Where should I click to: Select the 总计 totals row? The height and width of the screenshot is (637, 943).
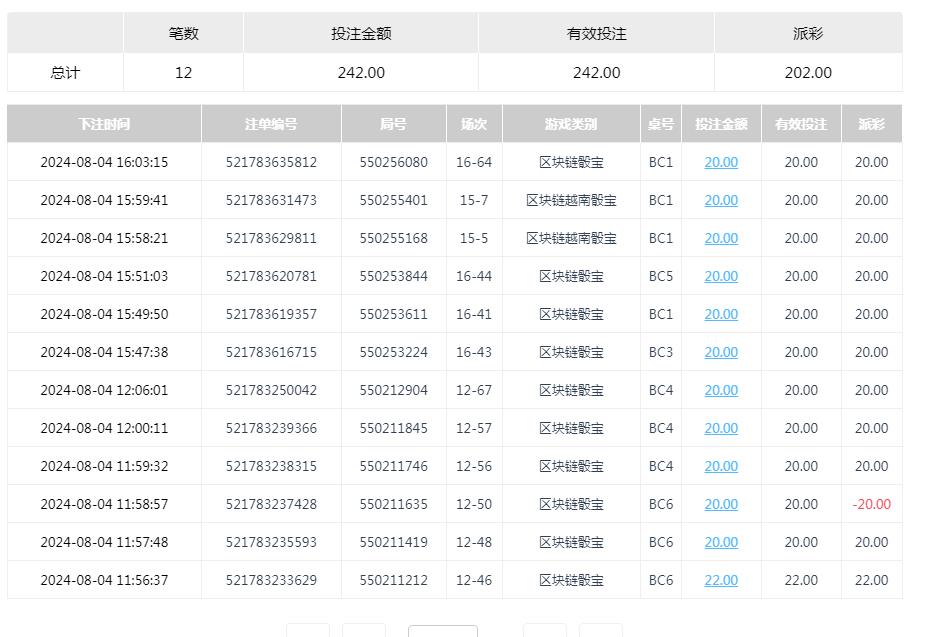tap(64, 72)
